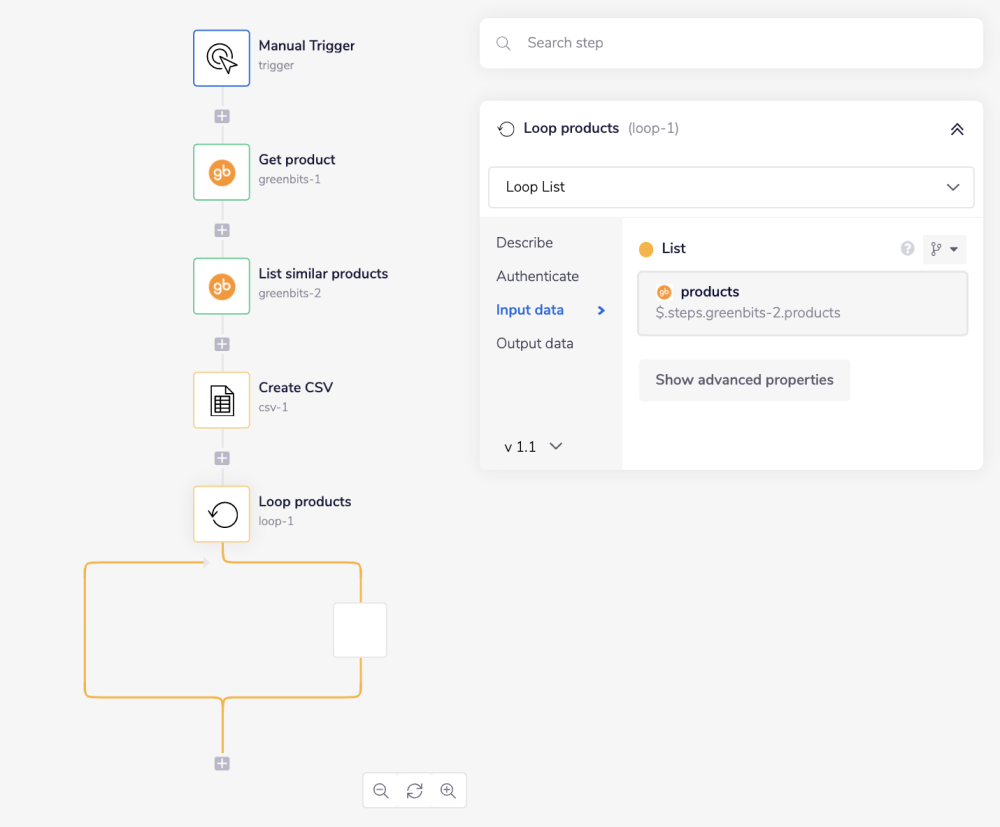Click Show advanced properties button

click(744, 380)
